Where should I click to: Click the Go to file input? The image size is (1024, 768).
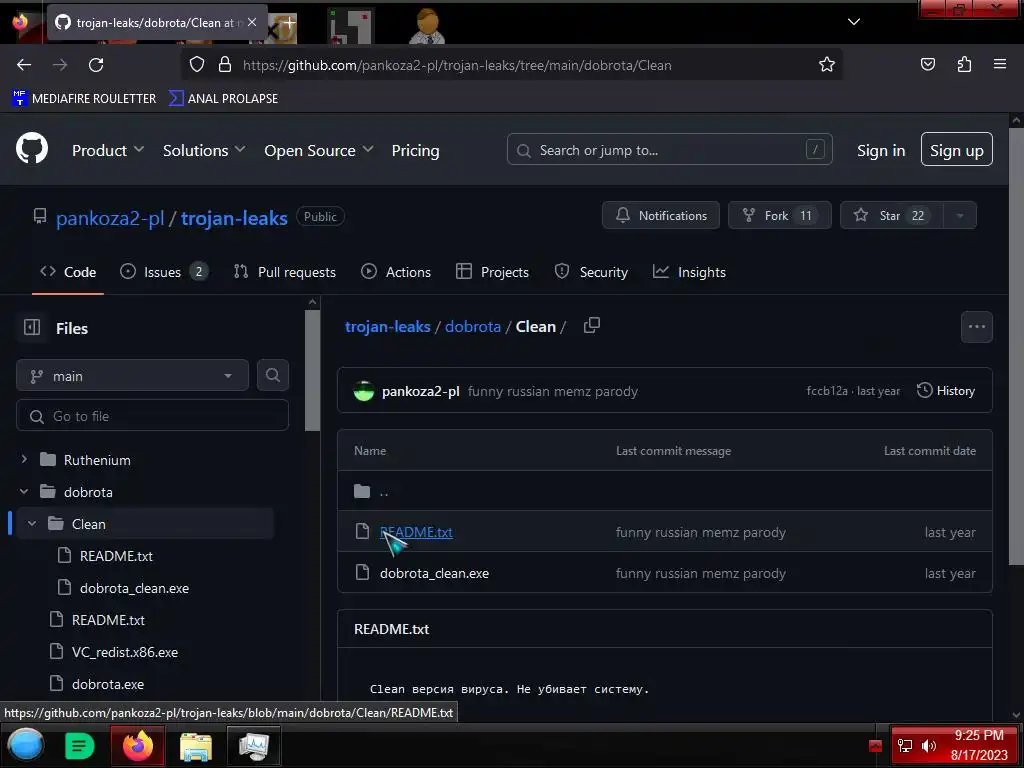click(152, 415)
